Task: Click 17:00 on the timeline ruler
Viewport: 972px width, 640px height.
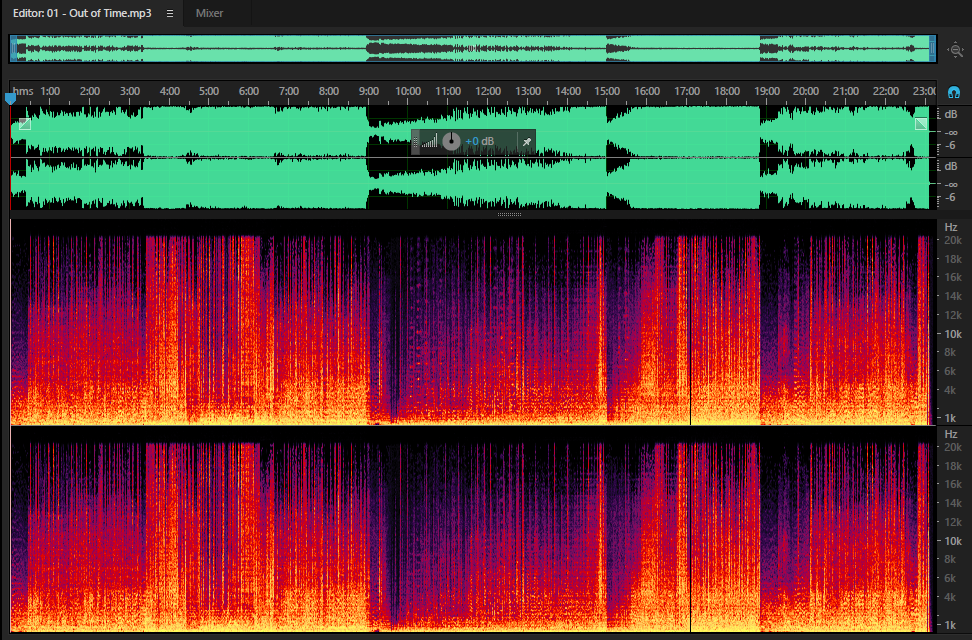Action: (x=687, y=91)
